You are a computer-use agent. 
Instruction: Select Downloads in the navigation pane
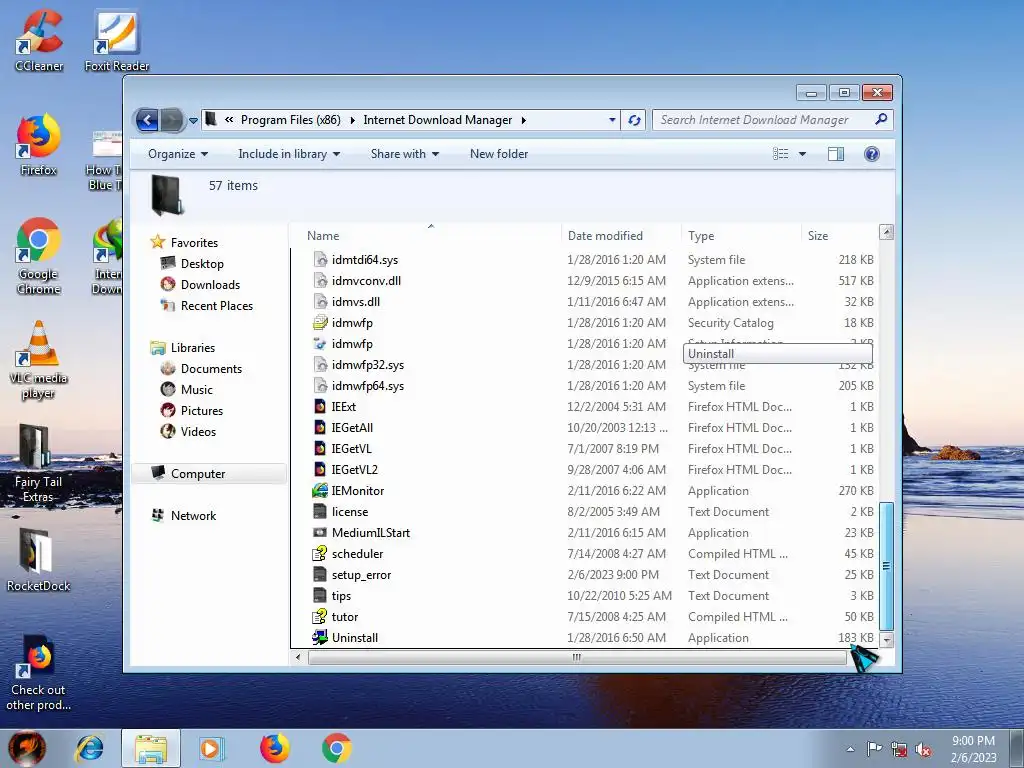pos(210,285)
